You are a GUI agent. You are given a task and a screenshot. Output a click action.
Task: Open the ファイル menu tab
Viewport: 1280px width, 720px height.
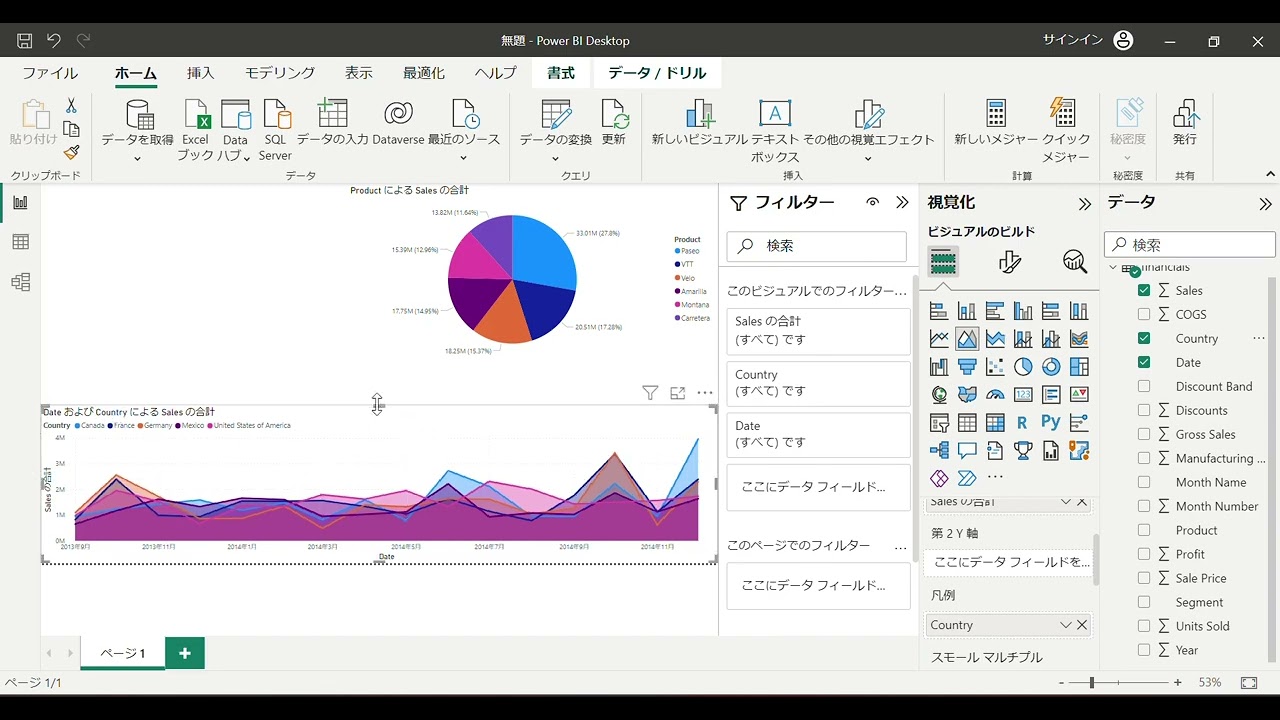pos(50,73)
